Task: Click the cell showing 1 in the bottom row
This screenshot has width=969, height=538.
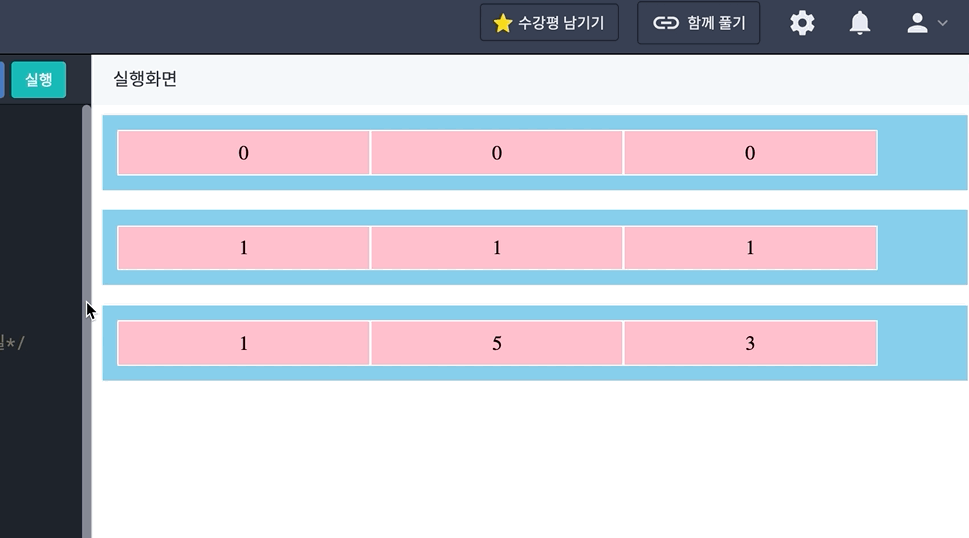Action: (x=244, y=343)
